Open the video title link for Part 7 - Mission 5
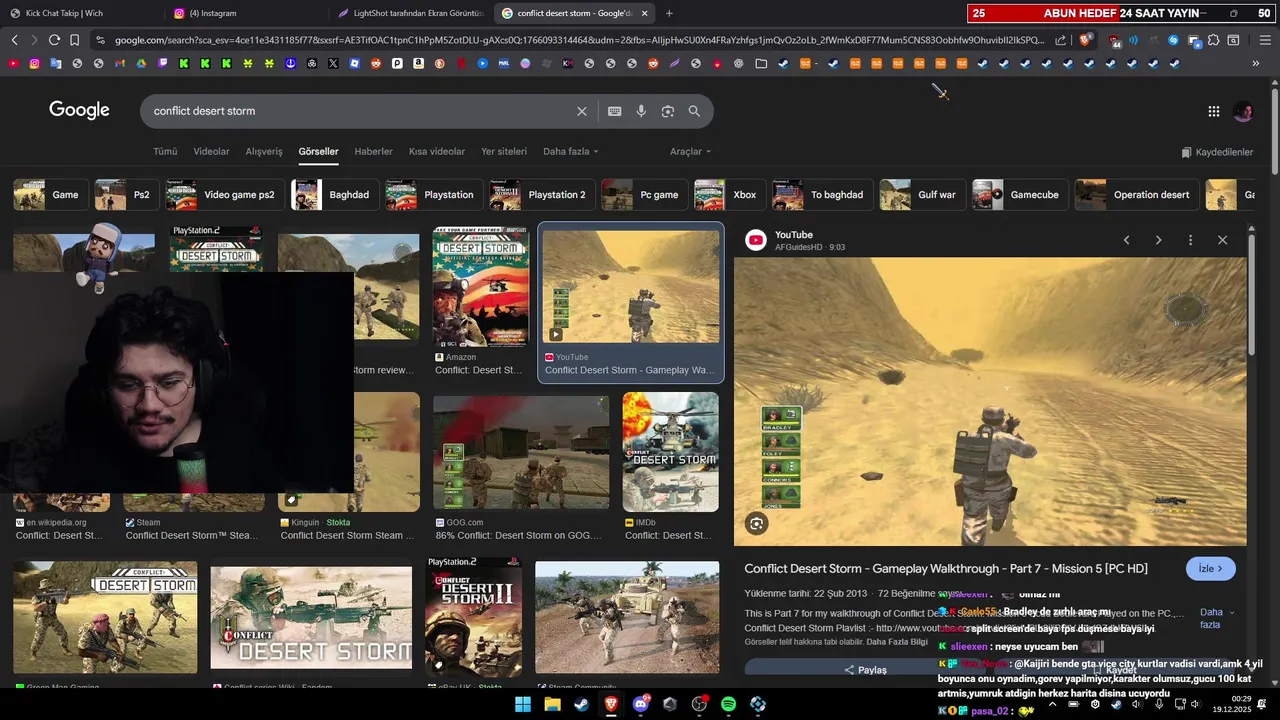The height and width of the screenshot is (720, 1280). point(945,569)
